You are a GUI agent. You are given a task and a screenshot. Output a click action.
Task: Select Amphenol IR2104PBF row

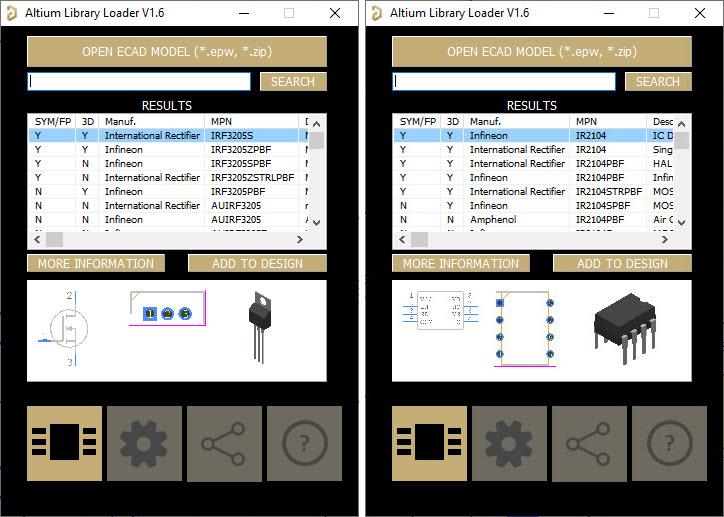pos(533,219)
